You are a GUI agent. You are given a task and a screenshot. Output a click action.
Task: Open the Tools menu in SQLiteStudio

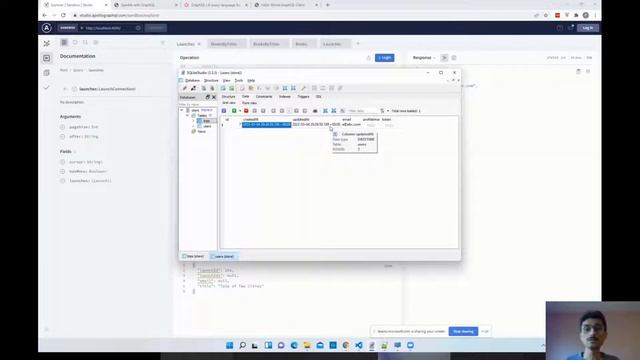click(239, 80)
